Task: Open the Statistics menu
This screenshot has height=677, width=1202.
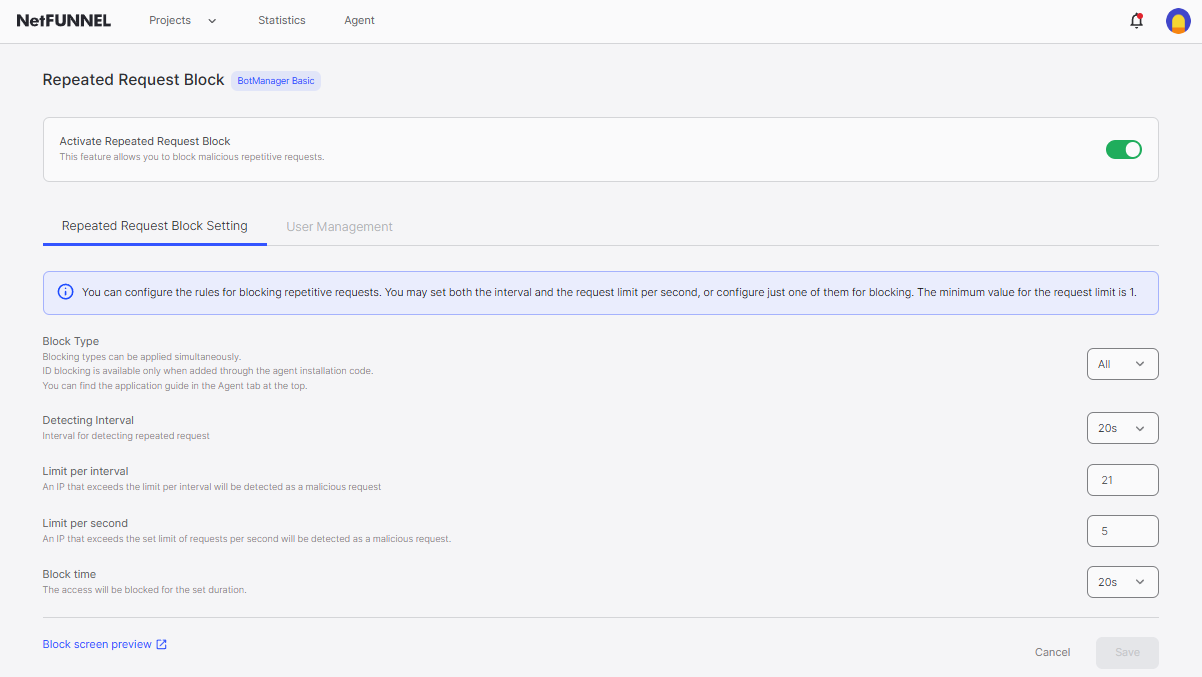Action: 281,20
